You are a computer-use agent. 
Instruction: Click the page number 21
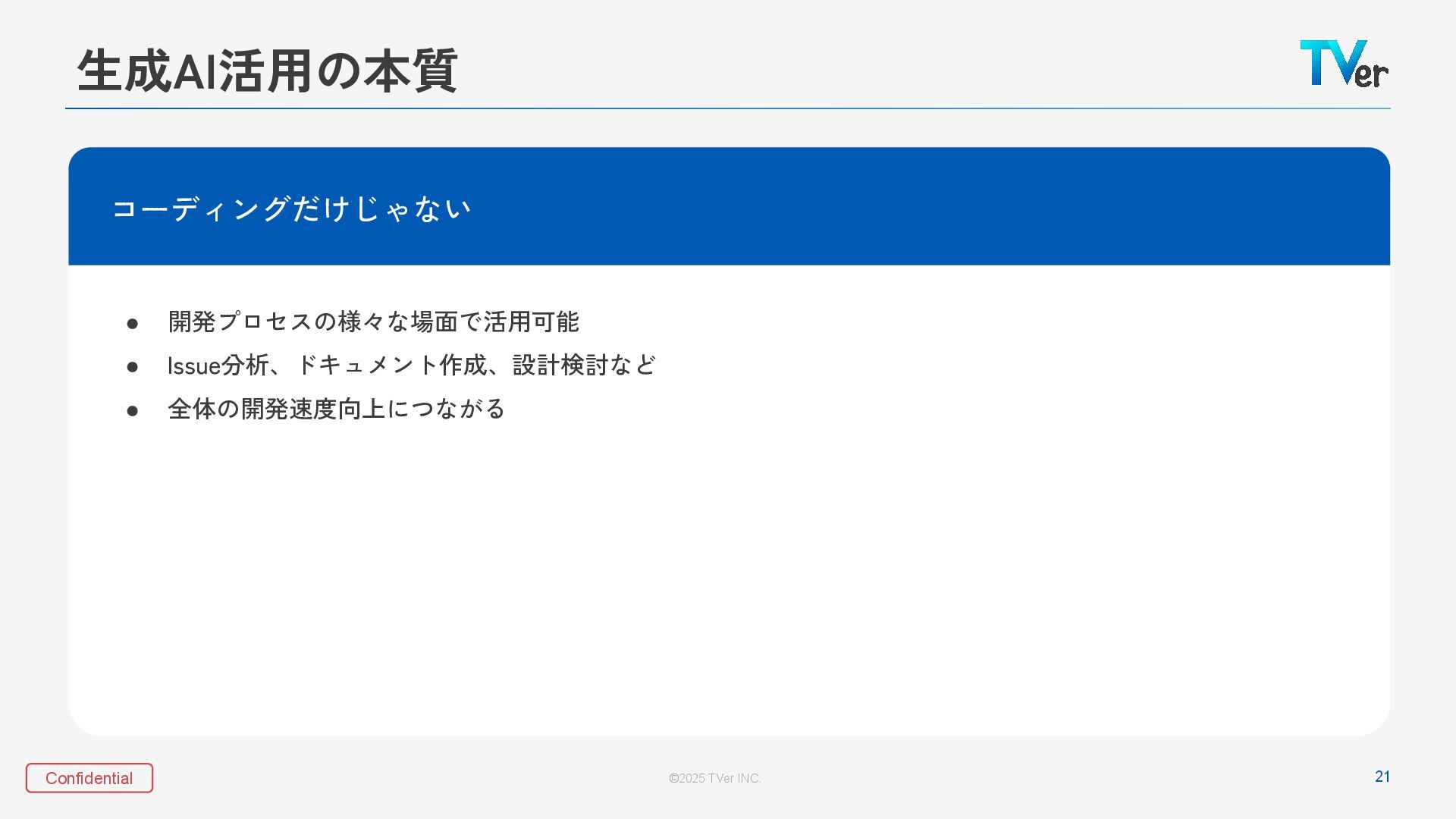click(x=1382, y=777)
